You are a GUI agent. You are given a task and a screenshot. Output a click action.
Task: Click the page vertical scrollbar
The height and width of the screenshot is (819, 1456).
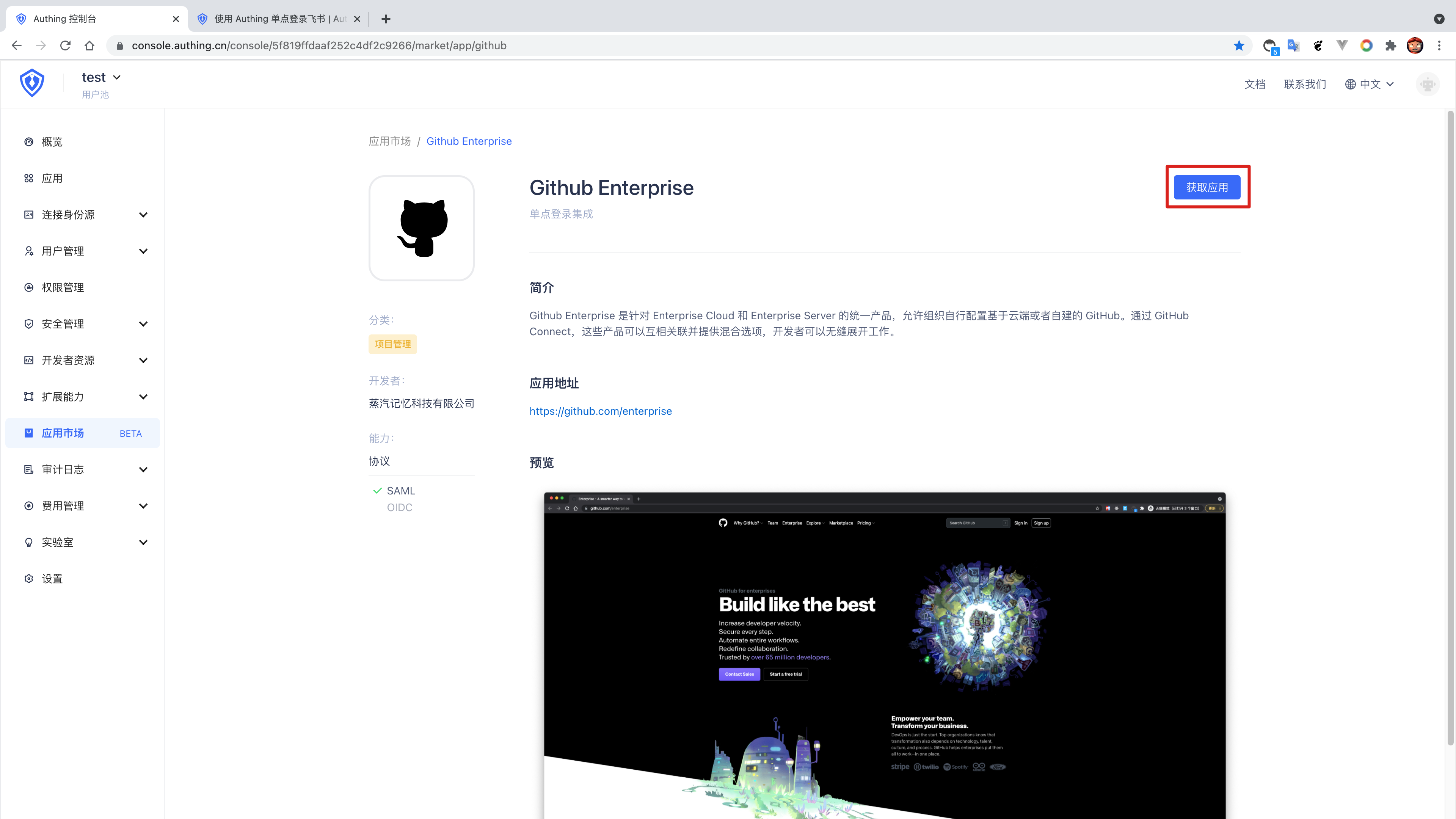click(x=1450, y=428)
